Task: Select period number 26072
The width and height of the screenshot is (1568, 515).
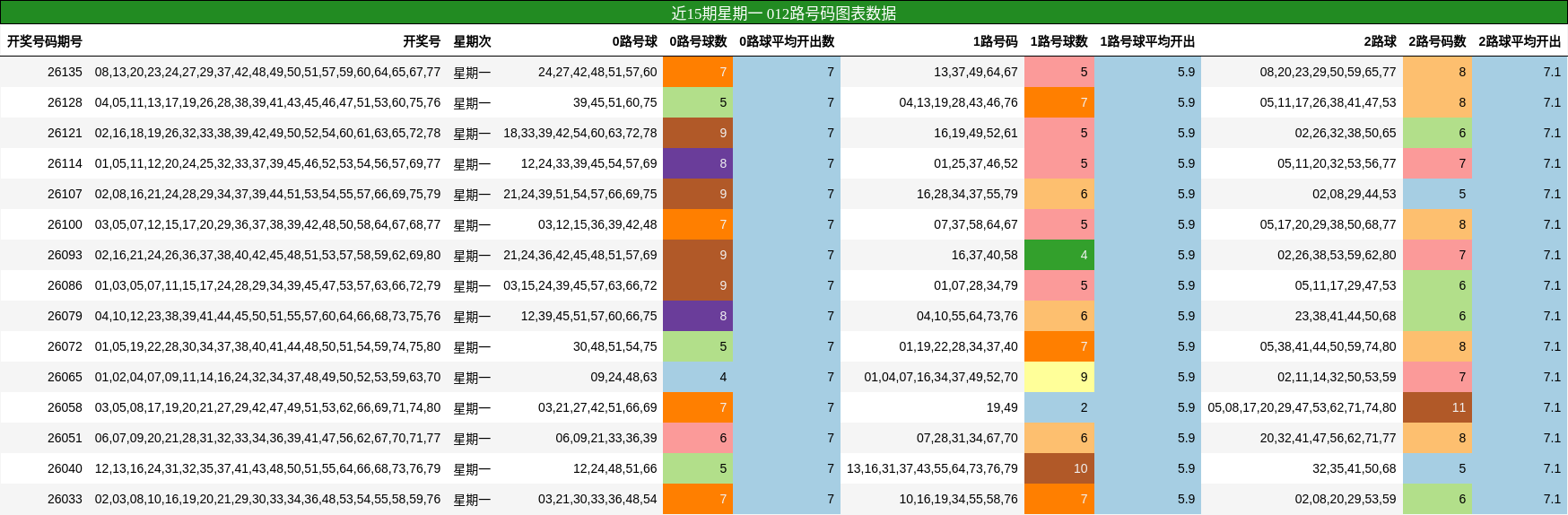Action: coord(65,346)
